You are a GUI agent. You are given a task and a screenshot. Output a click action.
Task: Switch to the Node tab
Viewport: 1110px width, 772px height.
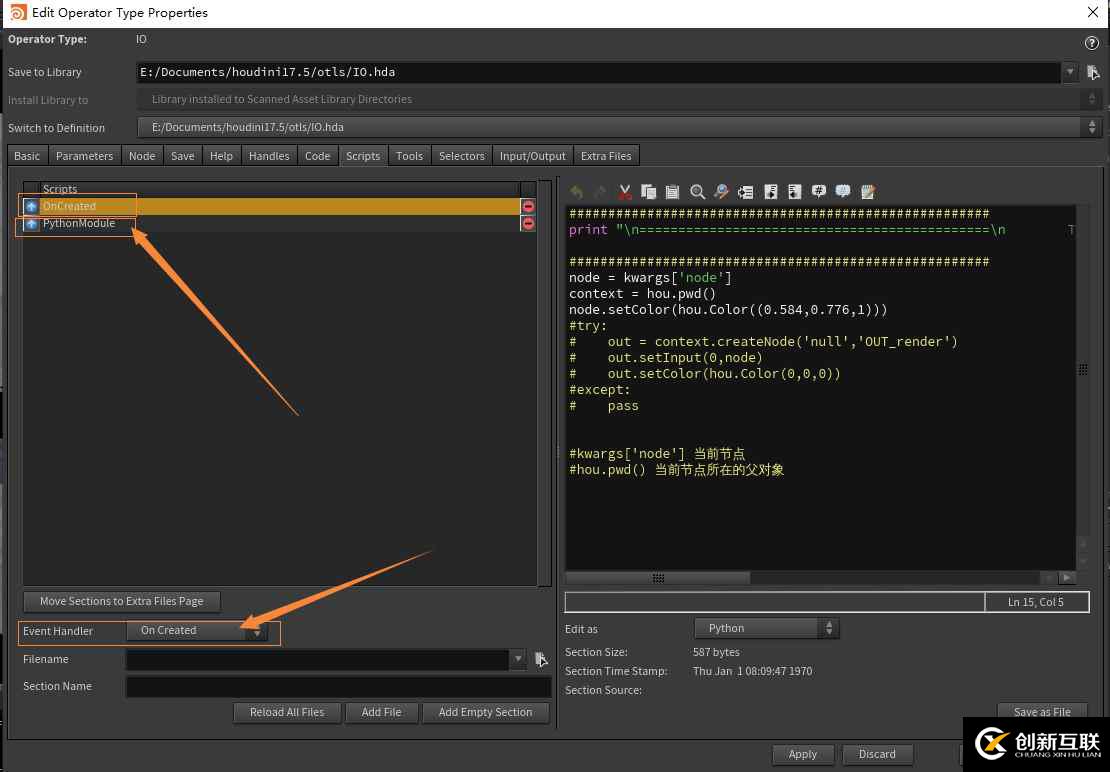142,156
